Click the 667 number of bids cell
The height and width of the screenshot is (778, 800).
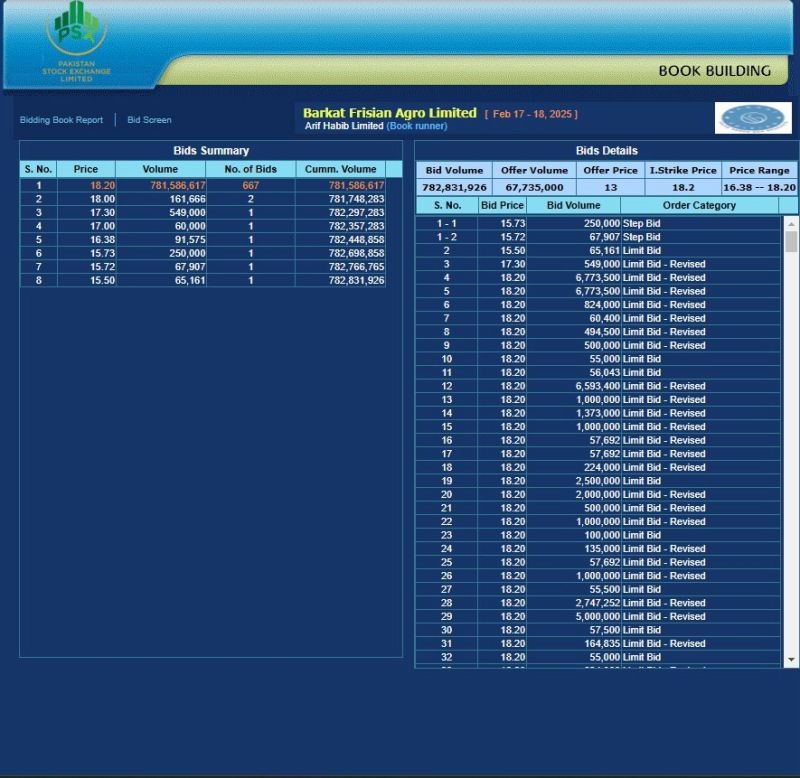251,186
